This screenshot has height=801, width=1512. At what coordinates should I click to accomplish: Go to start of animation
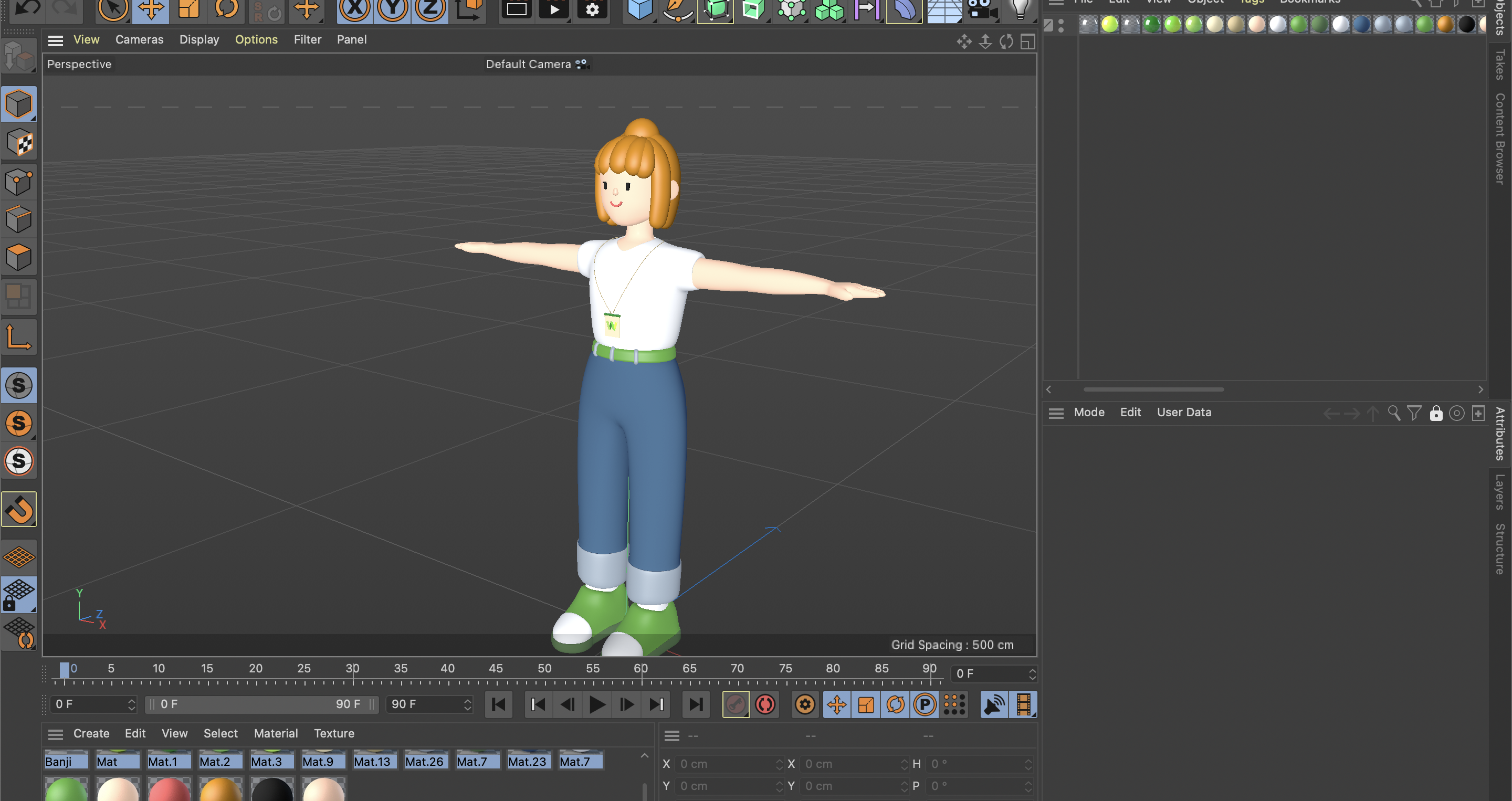498,704
